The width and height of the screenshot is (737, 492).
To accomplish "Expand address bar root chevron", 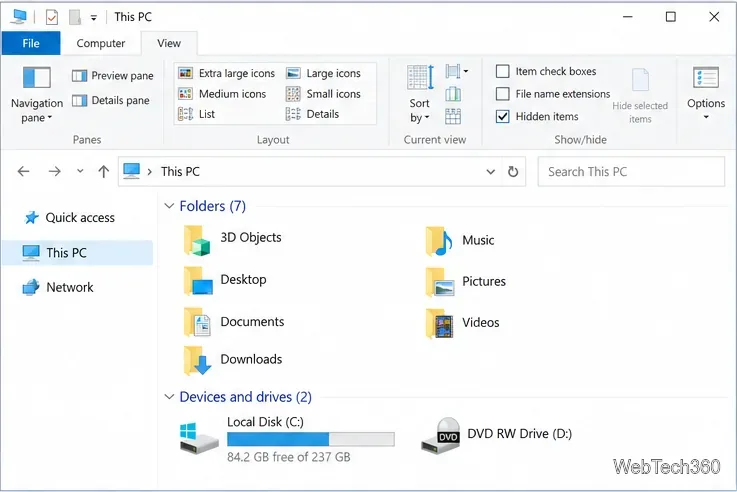I will click(x=149, y=172).
